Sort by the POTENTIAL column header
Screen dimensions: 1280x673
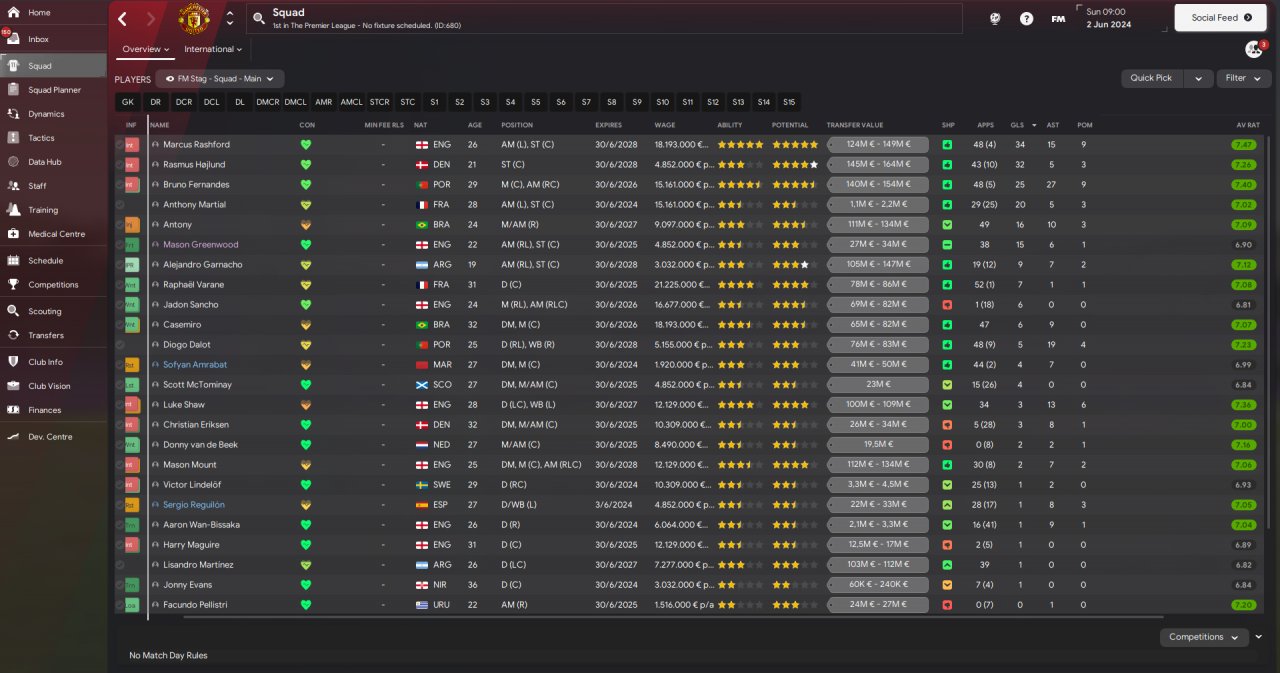[x=790, y=125]
